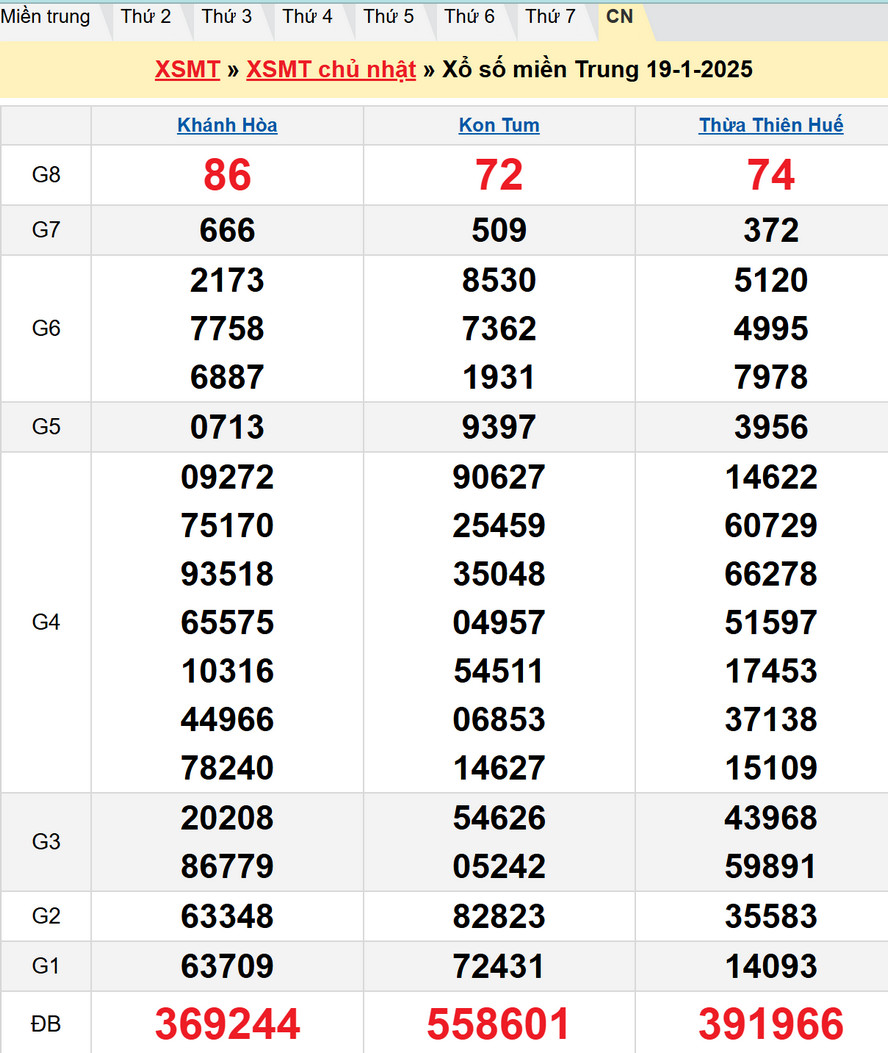Click the G4 row label

click(46, 622)
